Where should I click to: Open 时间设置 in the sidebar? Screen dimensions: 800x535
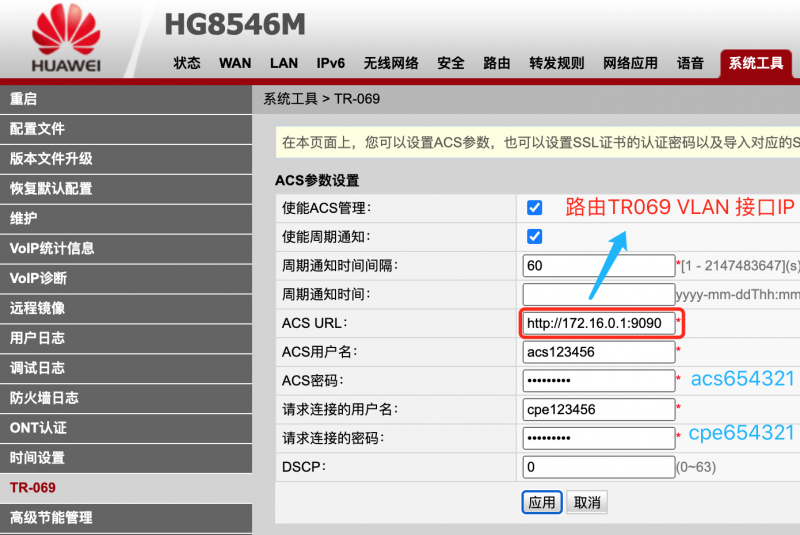pyautogui.click(x=126, y=458)
